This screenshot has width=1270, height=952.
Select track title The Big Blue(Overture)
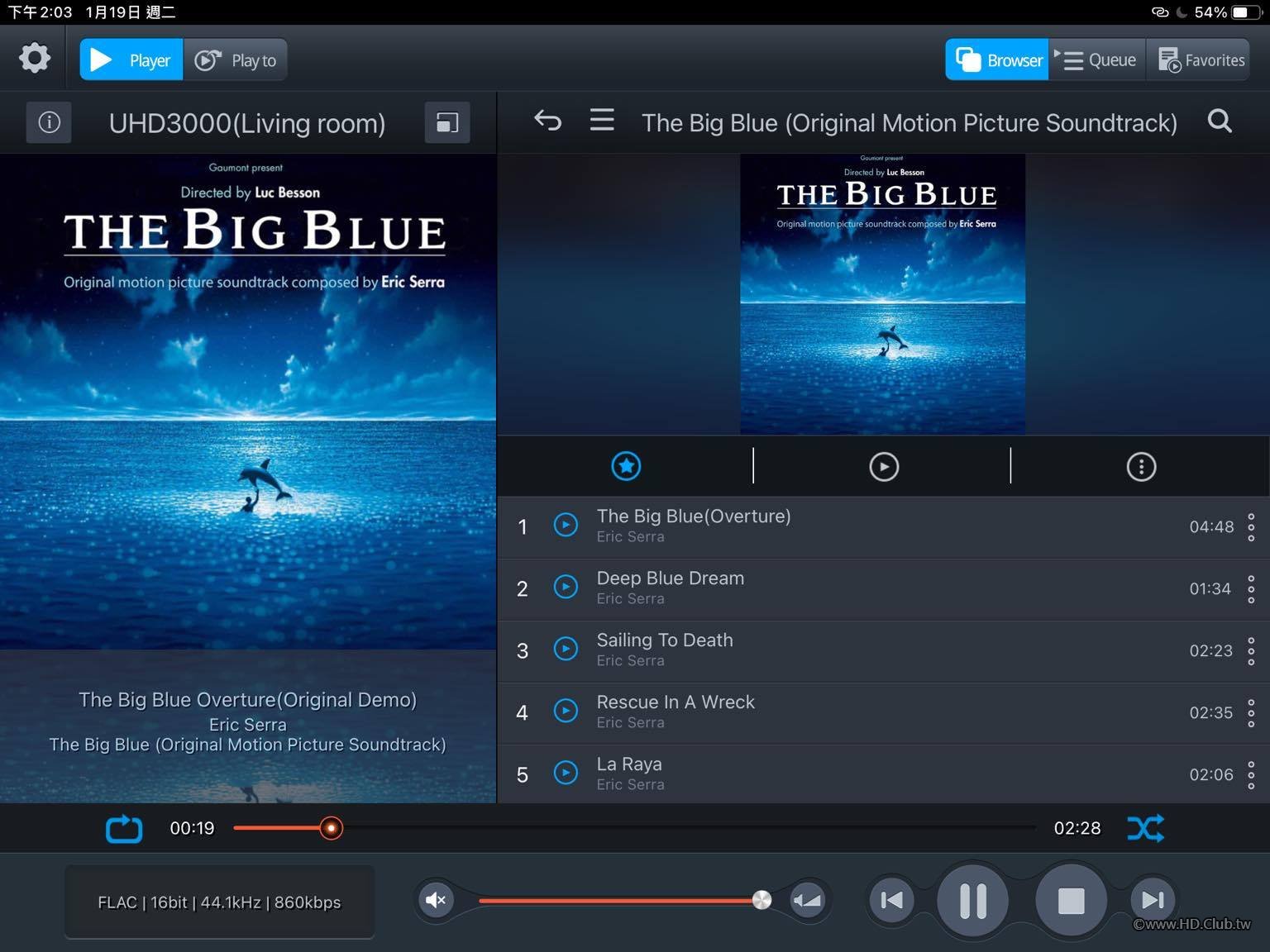coord(694,516)
